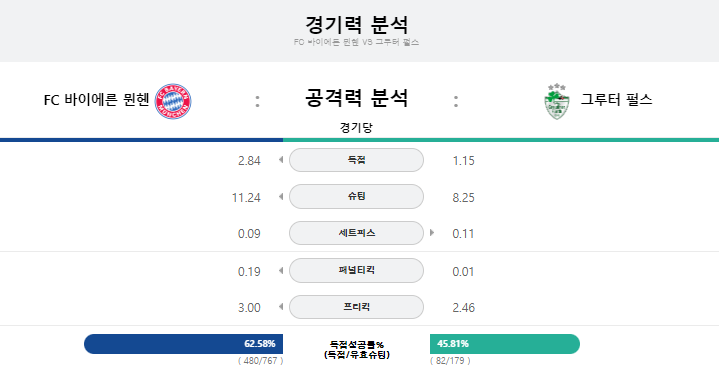Click the left arrow beside 패널티킥 pill
This screenshot has width=719, height=367.
tap(281, 270)
